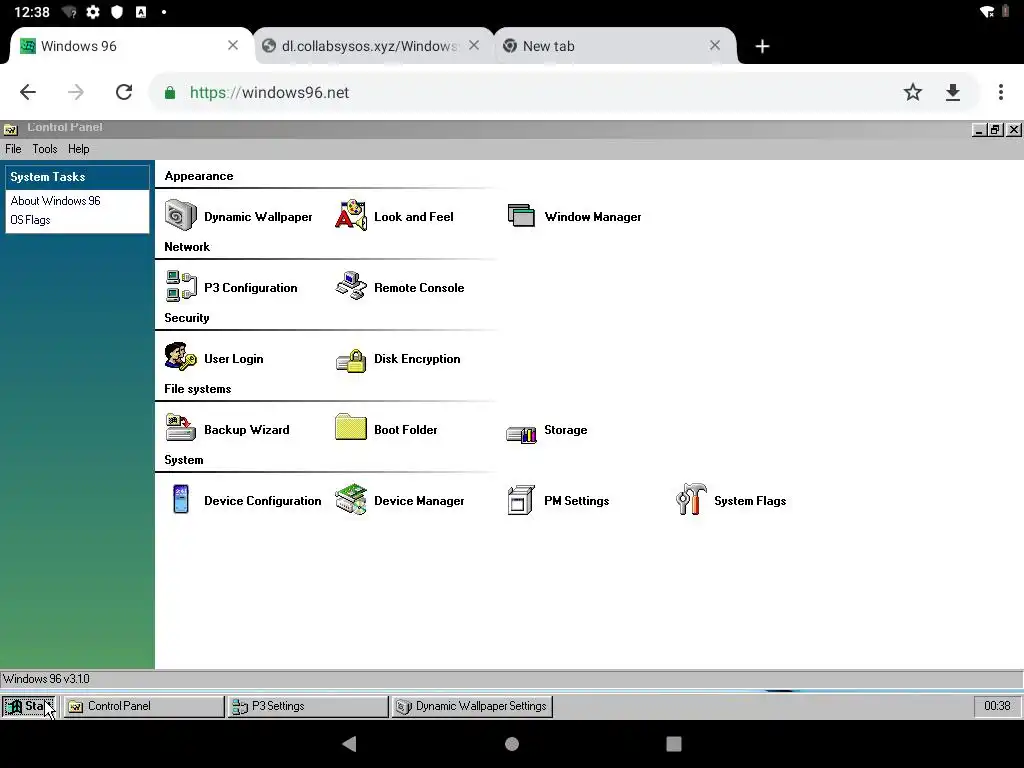The width and height of the screenshot is (1024, 768).
Task: Click the Start button on the taskbar
Action: coord(29,706)
